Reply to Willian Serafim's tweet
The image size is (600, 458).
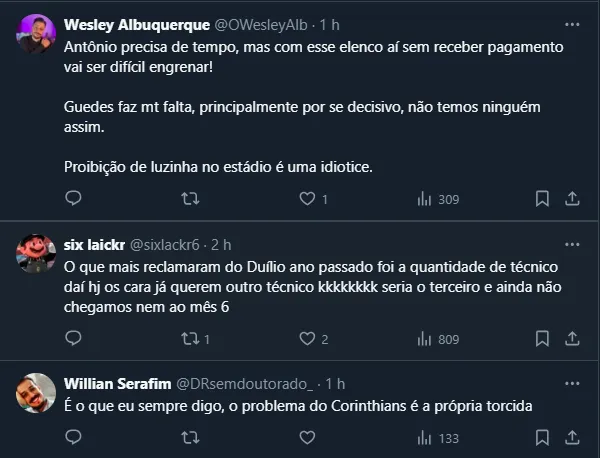(x=72, y=438)
